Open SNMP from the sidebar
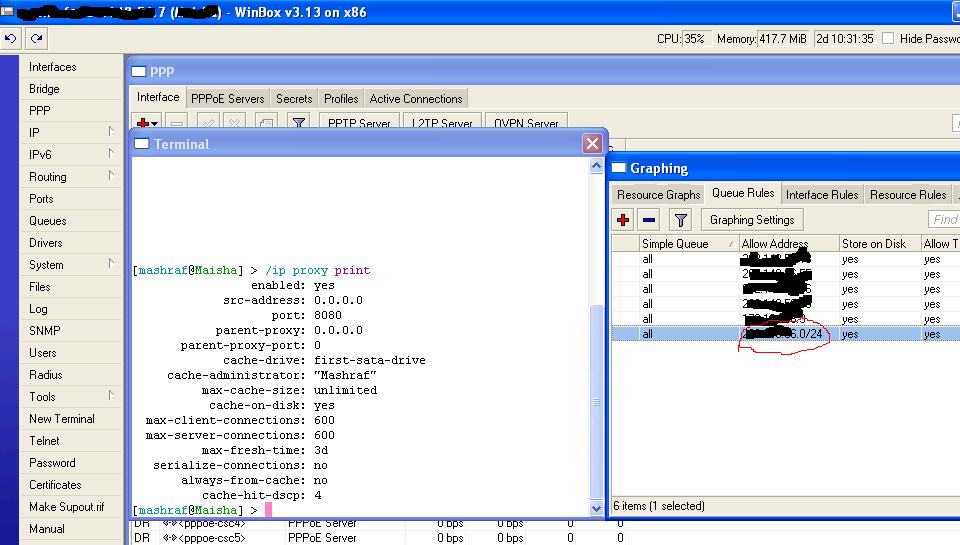The height and width of the screenshot is (545, 960). [45, 331]
